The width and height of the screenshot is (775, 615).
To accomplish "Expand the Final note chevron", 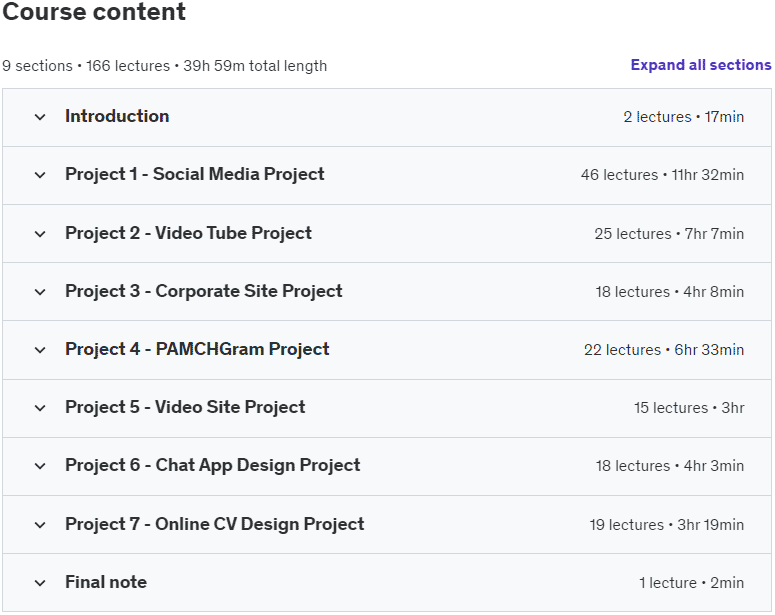I will pyautogui.click(x=40, y=583).
